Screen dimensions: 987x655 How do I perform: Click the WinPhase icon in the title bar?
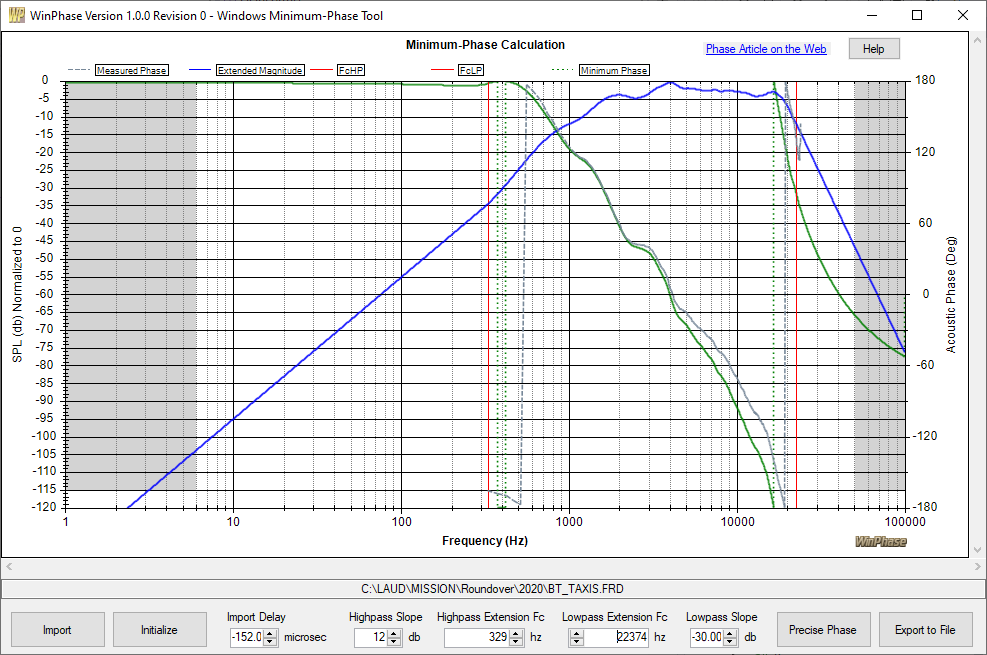(x=15, y=15)
